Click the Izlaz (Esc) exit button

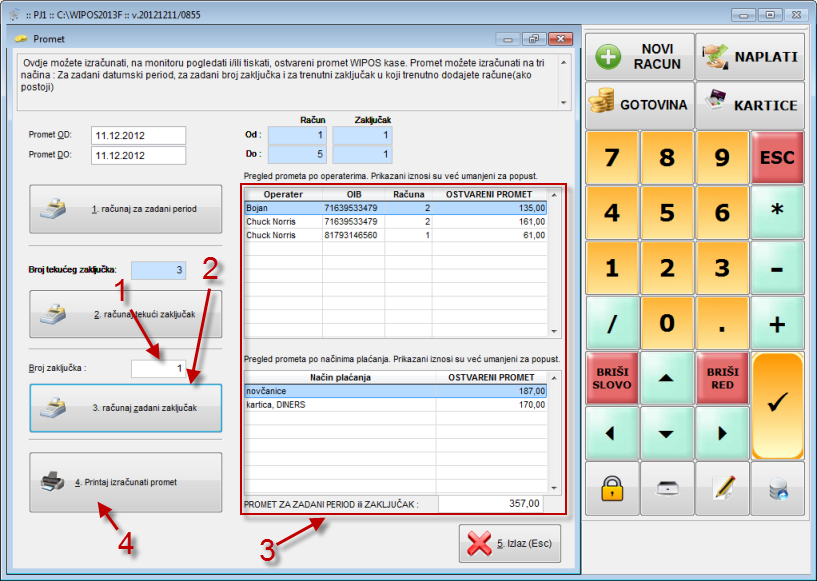[510, 544]
